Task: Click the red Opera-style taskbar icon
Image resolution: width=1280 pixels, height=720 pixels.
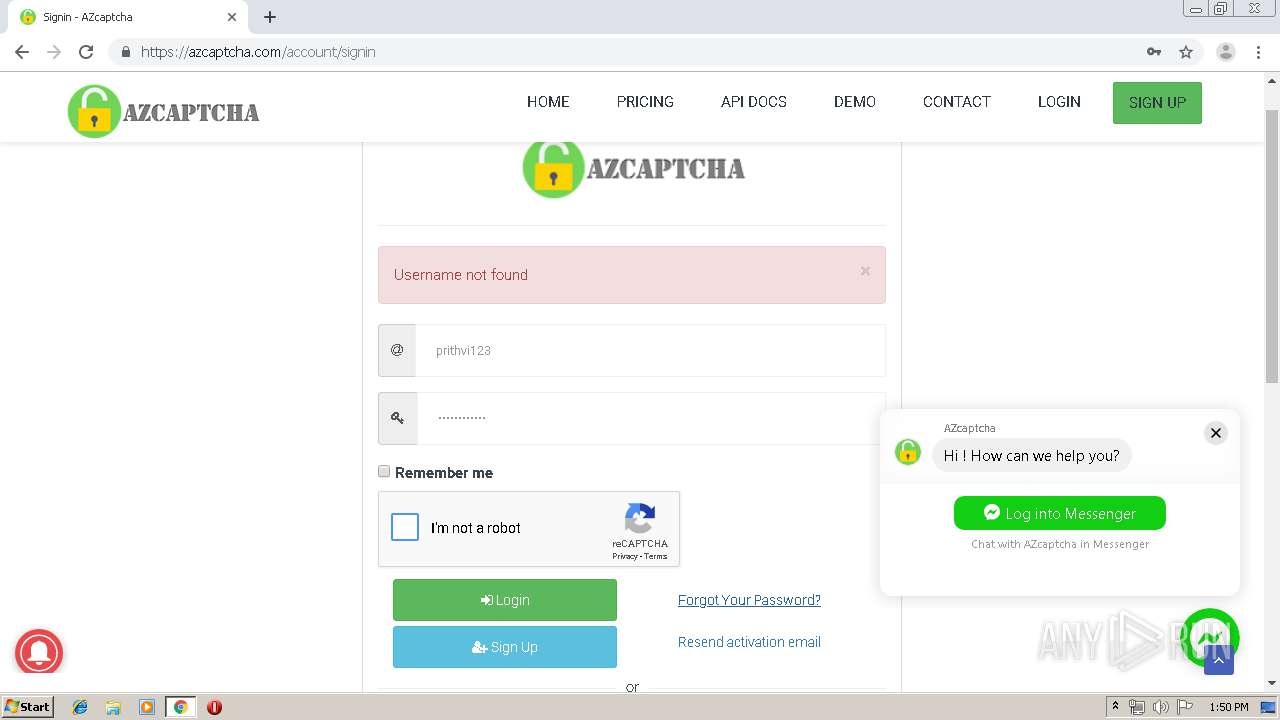Action: pyautogui.click(x=214, y=707)
